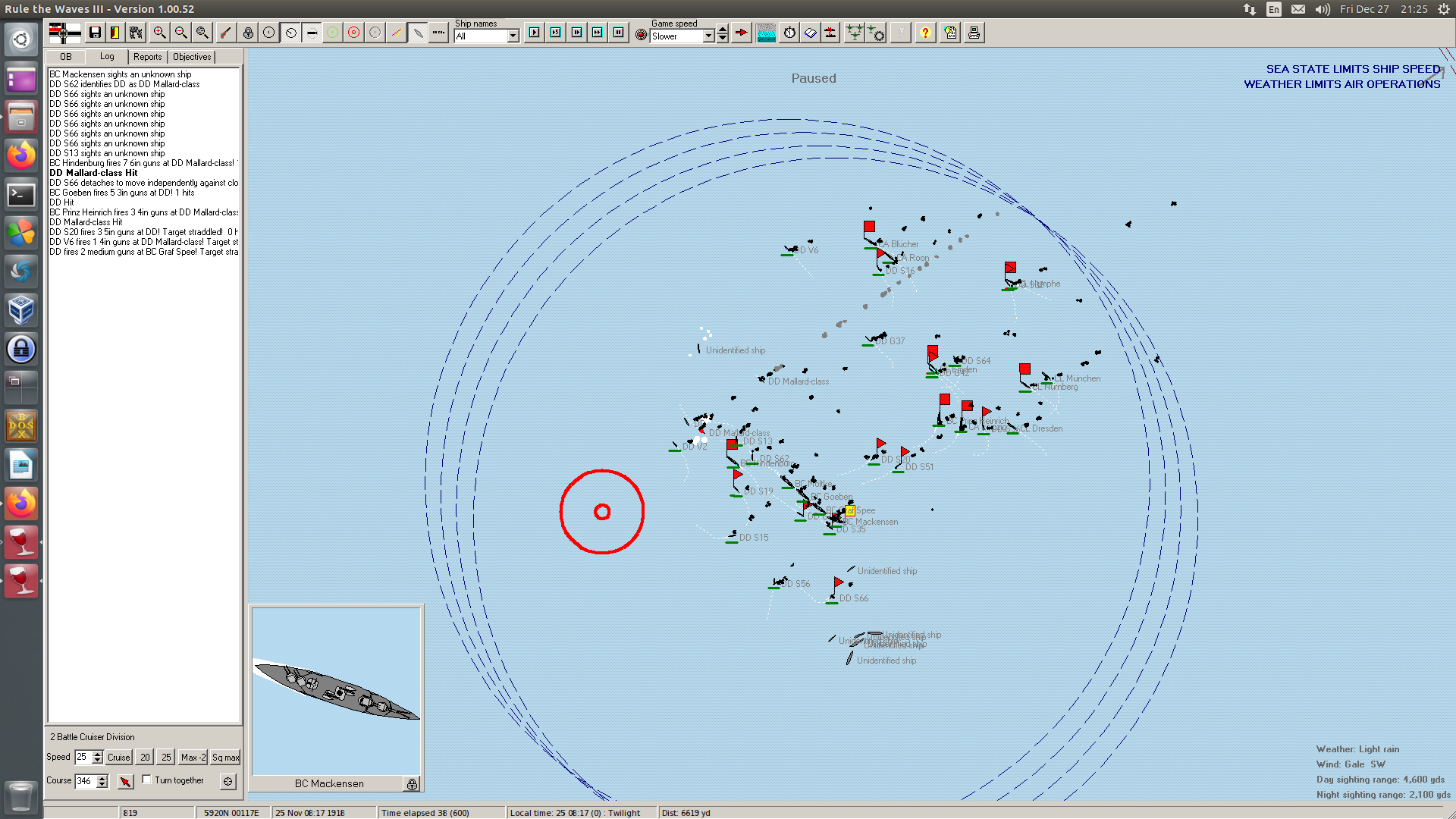1456x819 pixels.
Task: Click the zoom out magnifier icon
Action: click(x=180, y=33)
